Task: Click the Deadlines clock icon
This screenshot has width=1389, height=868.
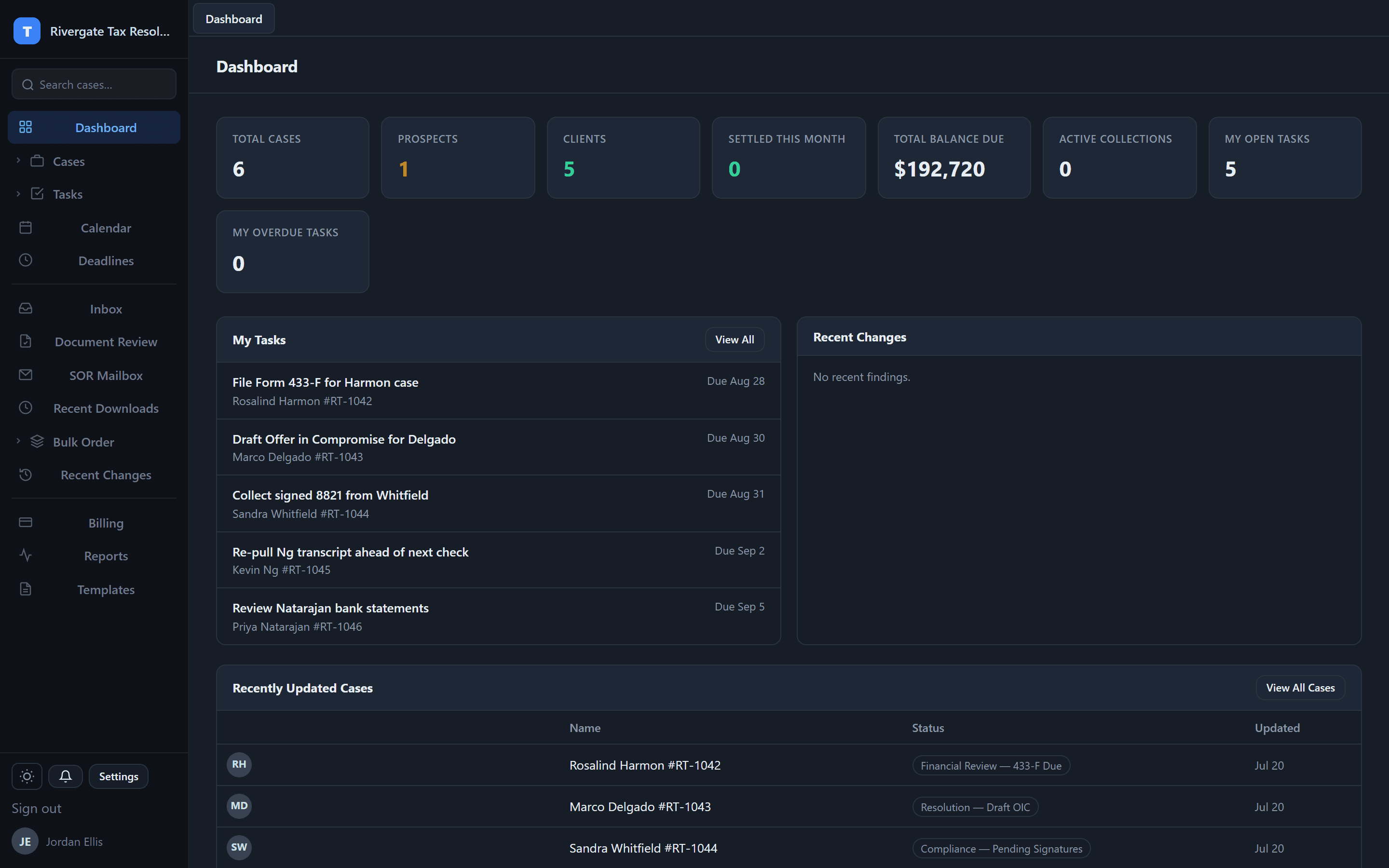Action: pyautogui.click(x=25, y=260)
